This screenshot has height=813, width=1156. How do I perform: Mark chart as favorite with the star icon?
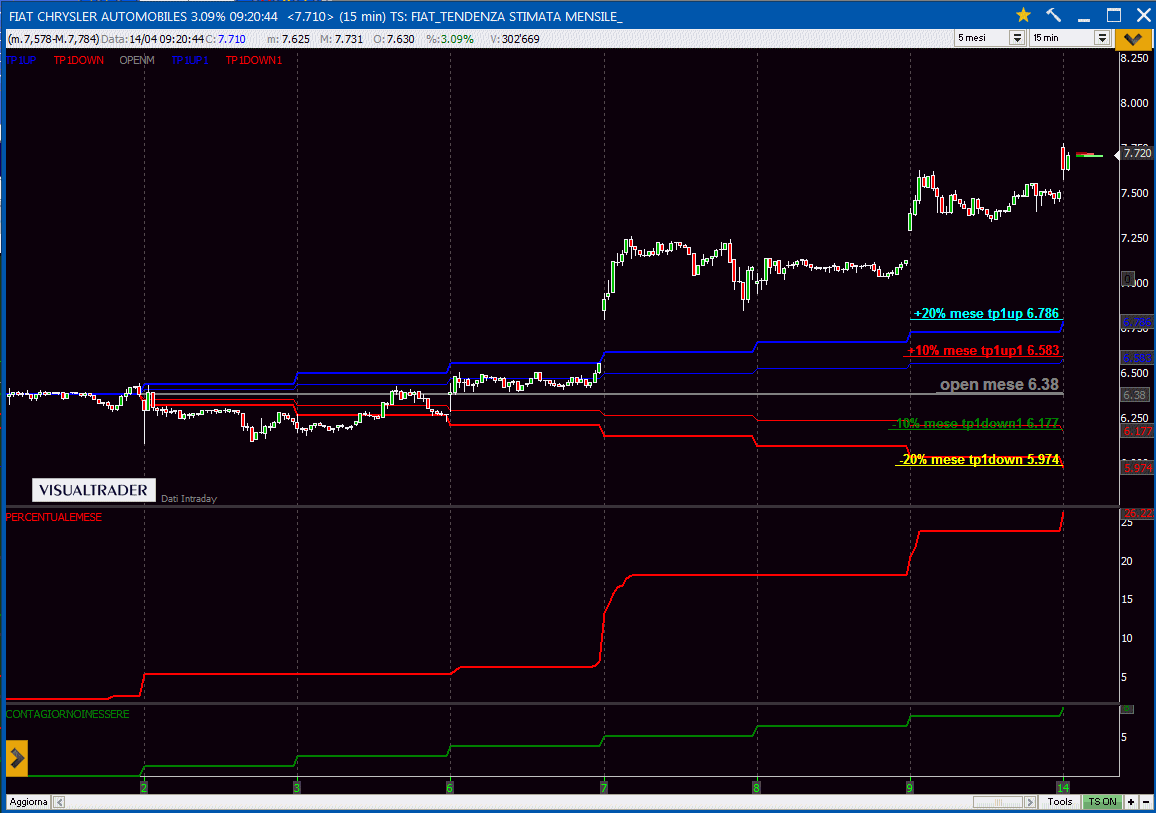point(1023,15)
